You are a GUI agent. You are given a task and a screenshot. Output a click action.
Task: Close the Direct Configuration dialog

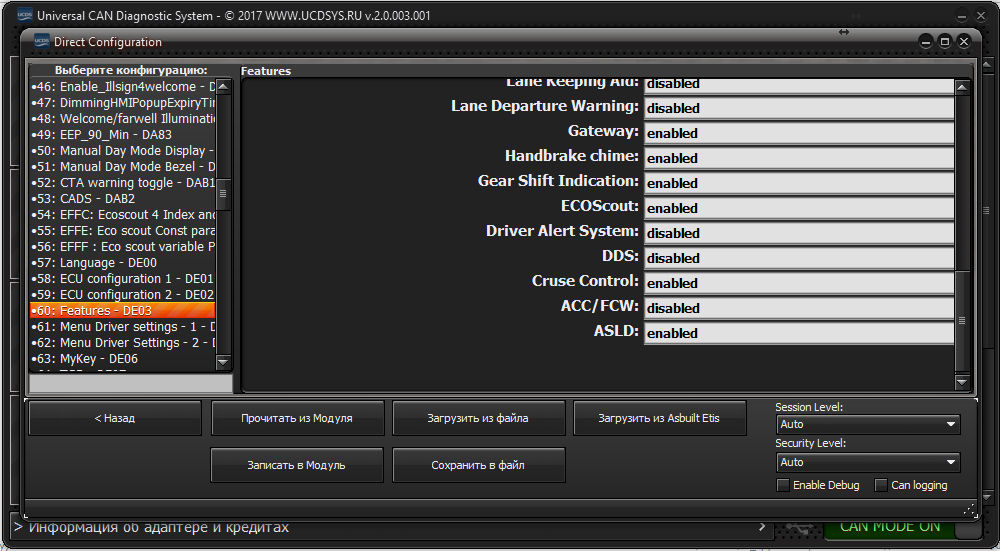[x=964, y=42]
